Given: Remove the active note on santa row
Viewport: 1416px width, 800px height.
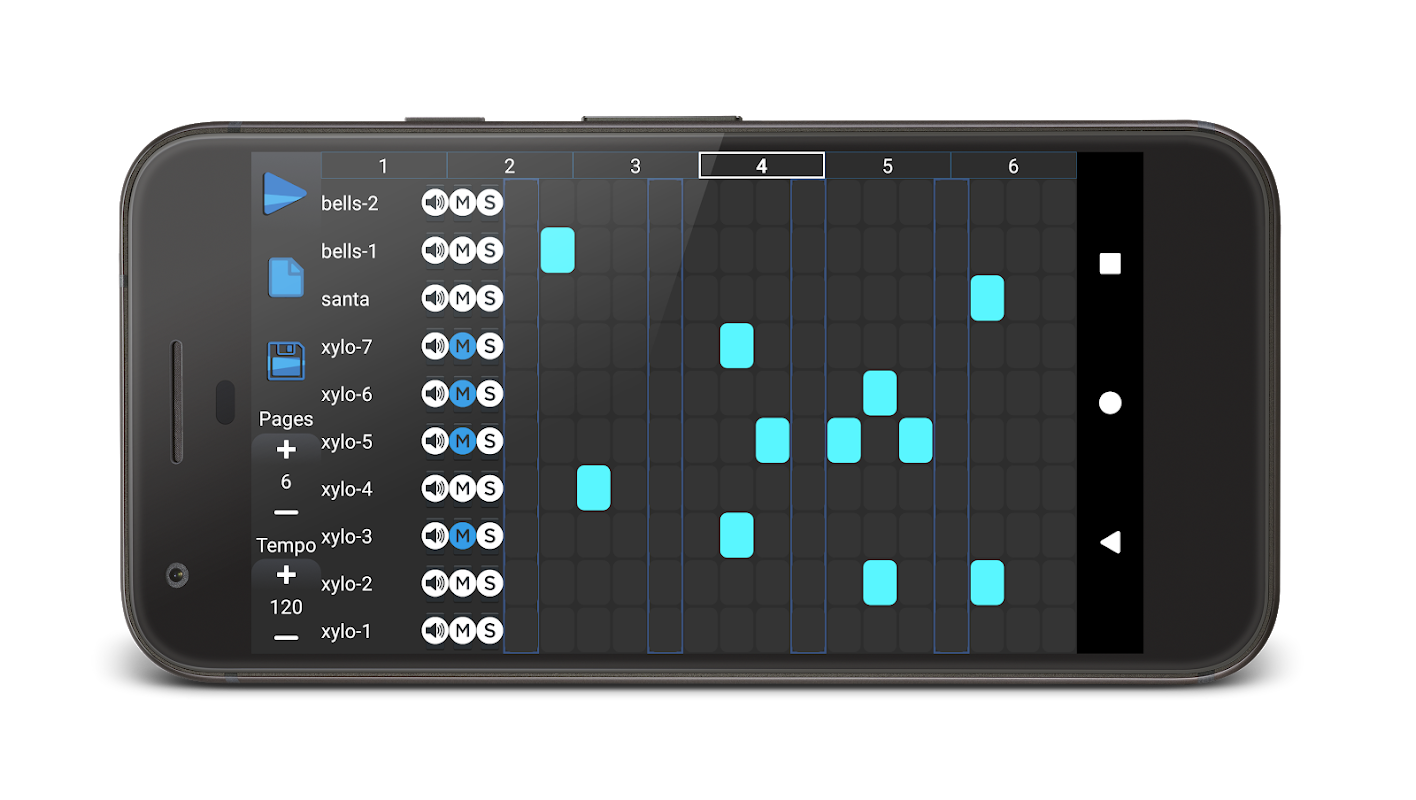Looking at the screenshot, I should coord(987,298).
